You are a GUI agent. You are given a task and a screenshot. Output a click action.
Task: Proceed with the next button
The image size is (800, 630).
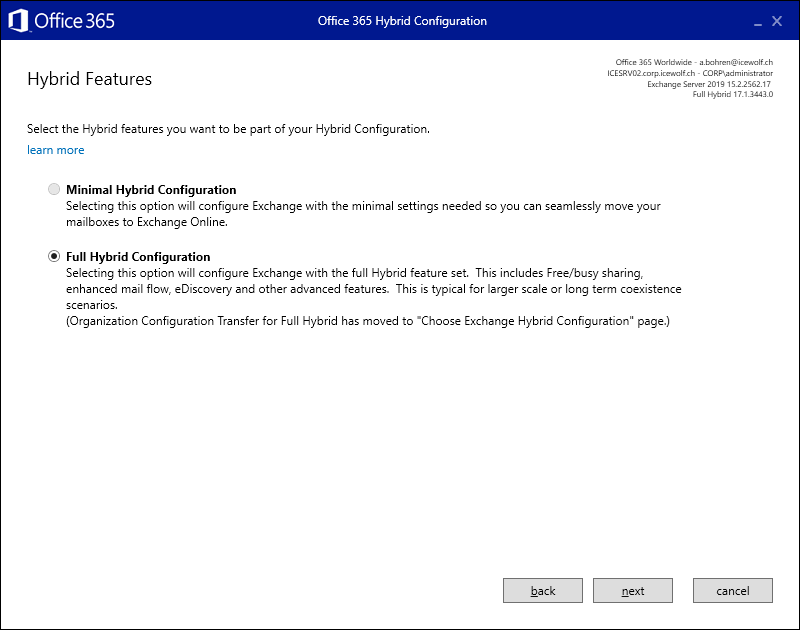[x=633, y=590]
